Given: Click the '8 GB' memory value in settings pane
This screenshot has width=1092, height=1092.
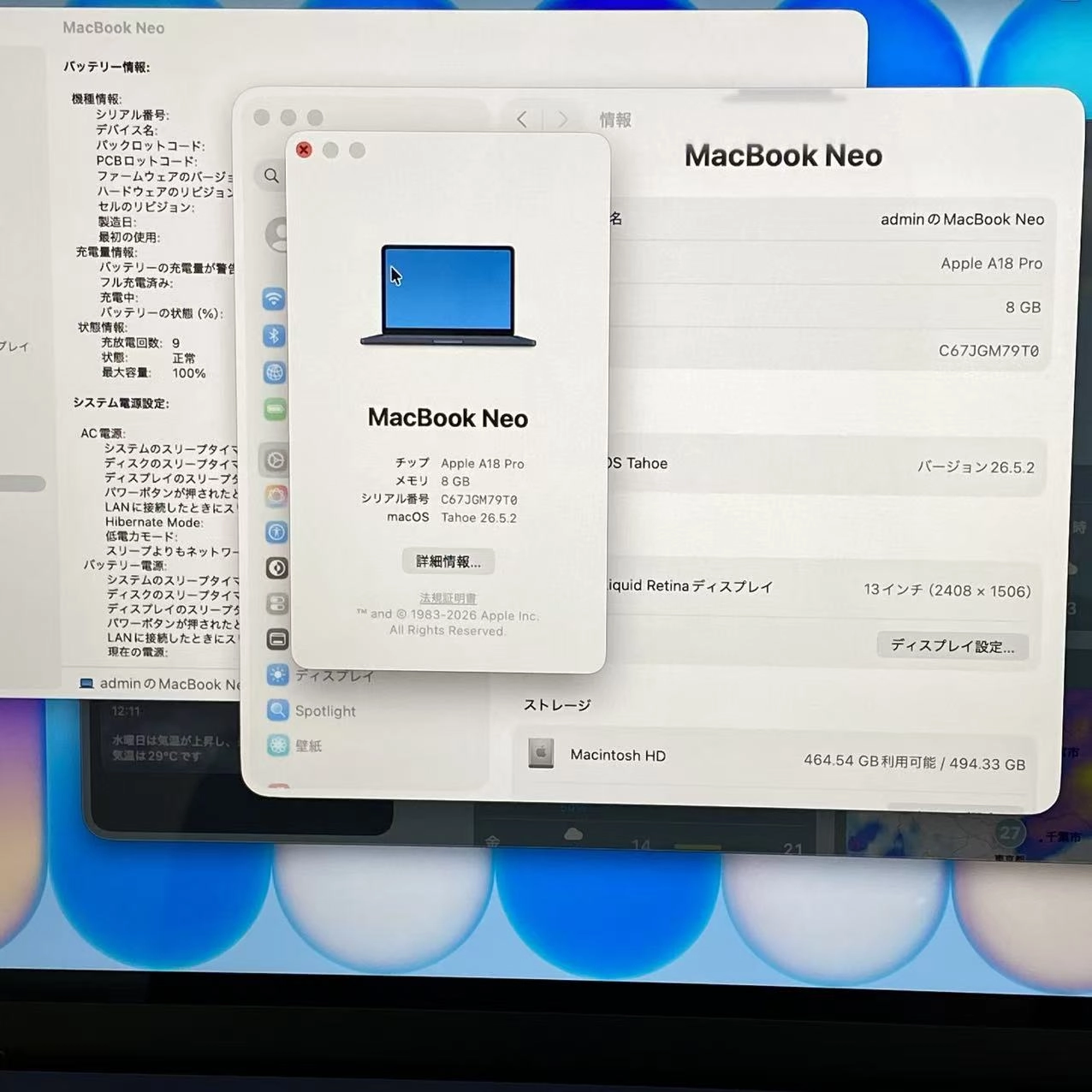Looking at the screenshot, I should pyautogui.click(x=1024, y=307).
